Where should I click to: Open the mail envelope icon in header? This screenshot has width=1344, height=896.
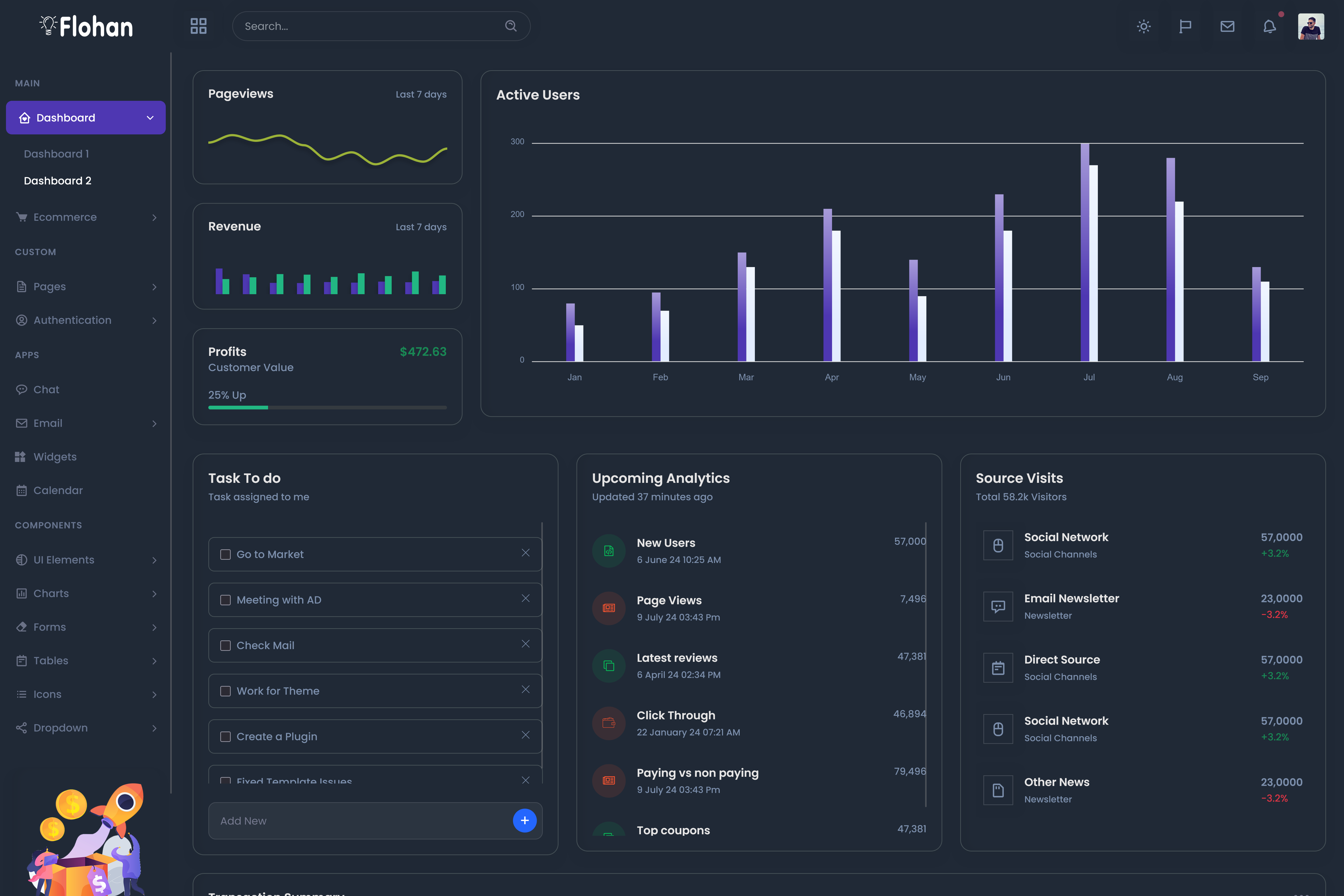[1227, 26]
